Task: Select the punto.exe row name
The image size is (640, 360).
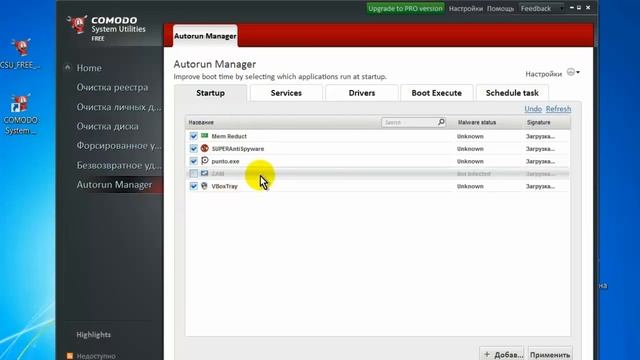Action: coord(225,161)
